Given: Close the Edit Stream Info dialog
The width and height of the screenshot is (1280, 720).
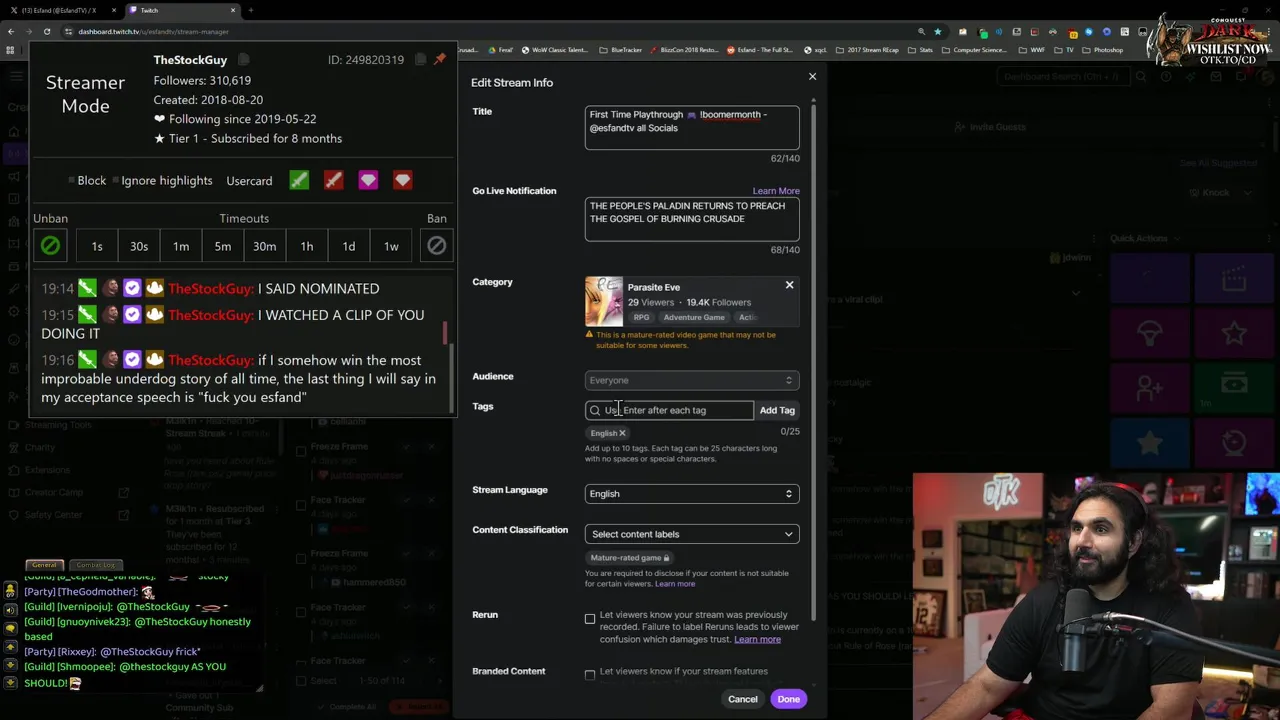Looking at the screenshot, I should tap(812, 76).
